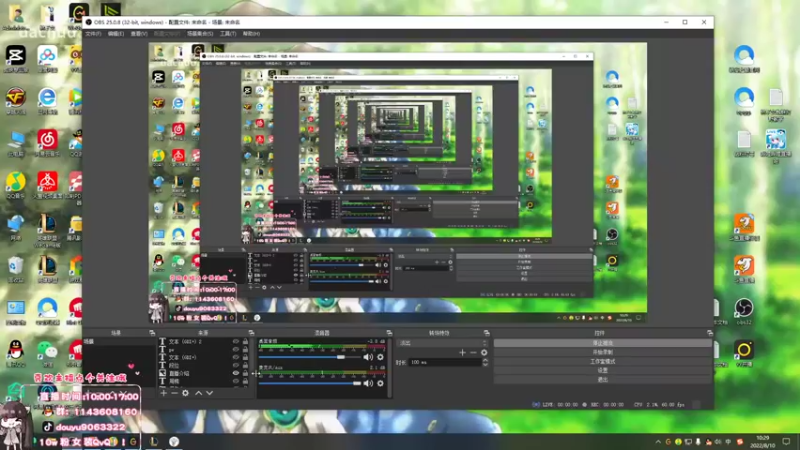Open the 帮助(H) menu
The image size is (800, 450).
251,34
